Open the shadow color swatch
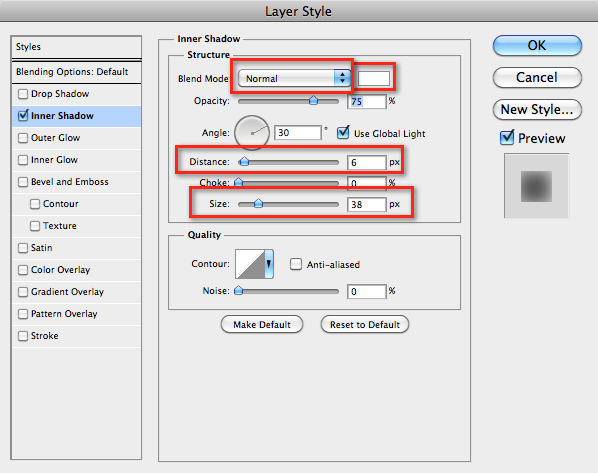 [x=374, y=78]
